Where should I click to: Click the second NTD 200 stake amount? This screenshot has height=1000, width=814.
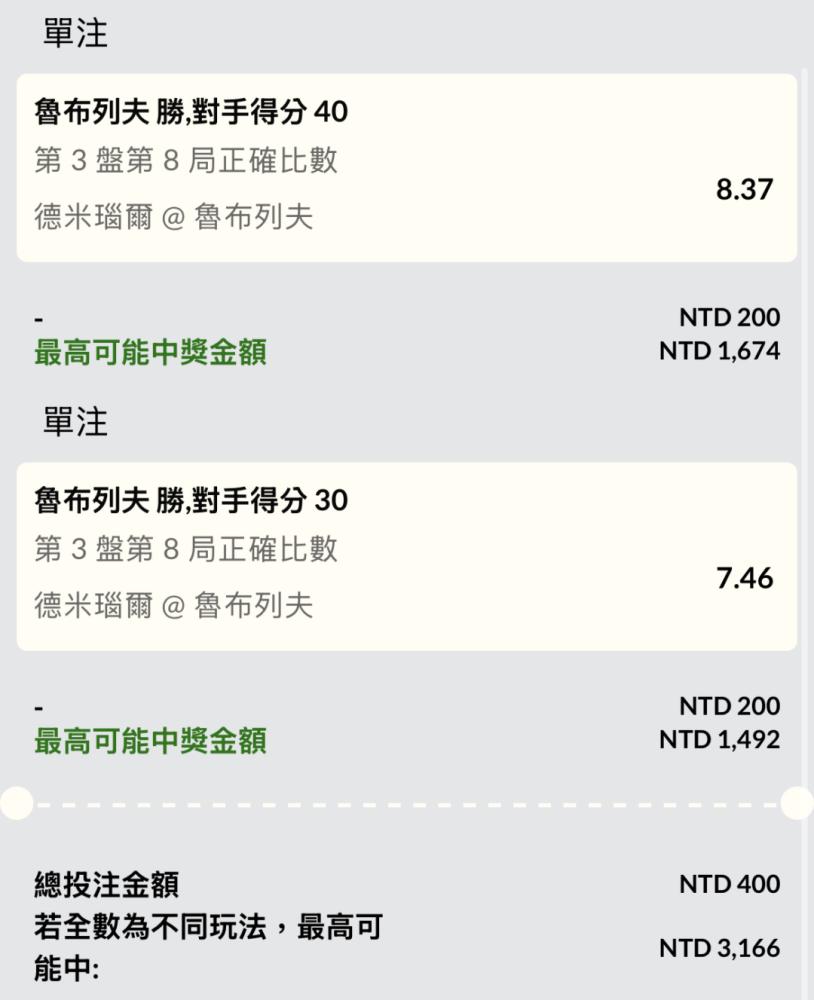729,706
